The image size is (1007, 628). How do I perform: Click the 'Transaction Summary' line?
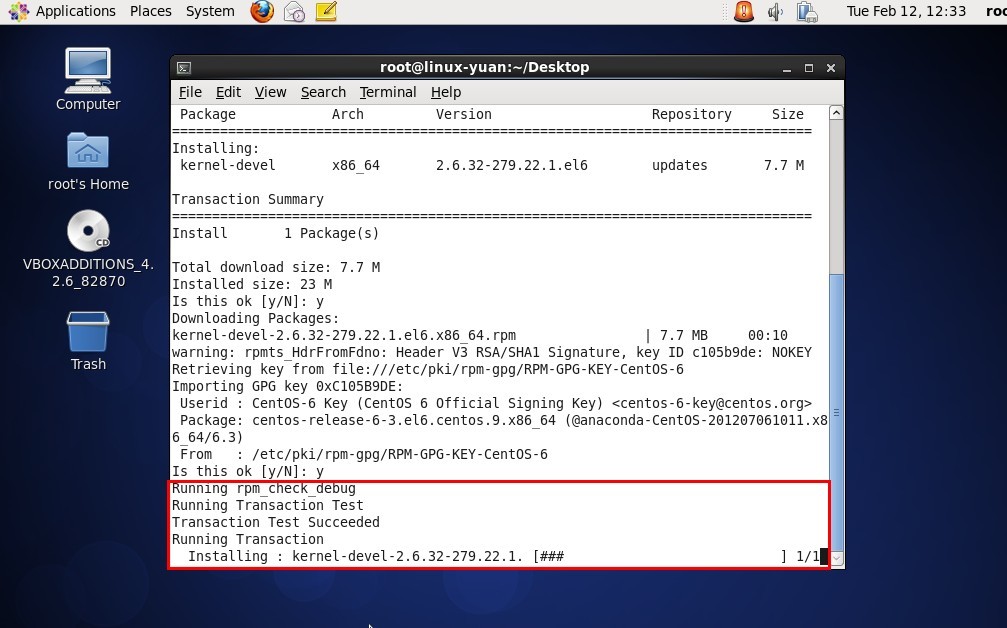(247, 199)
